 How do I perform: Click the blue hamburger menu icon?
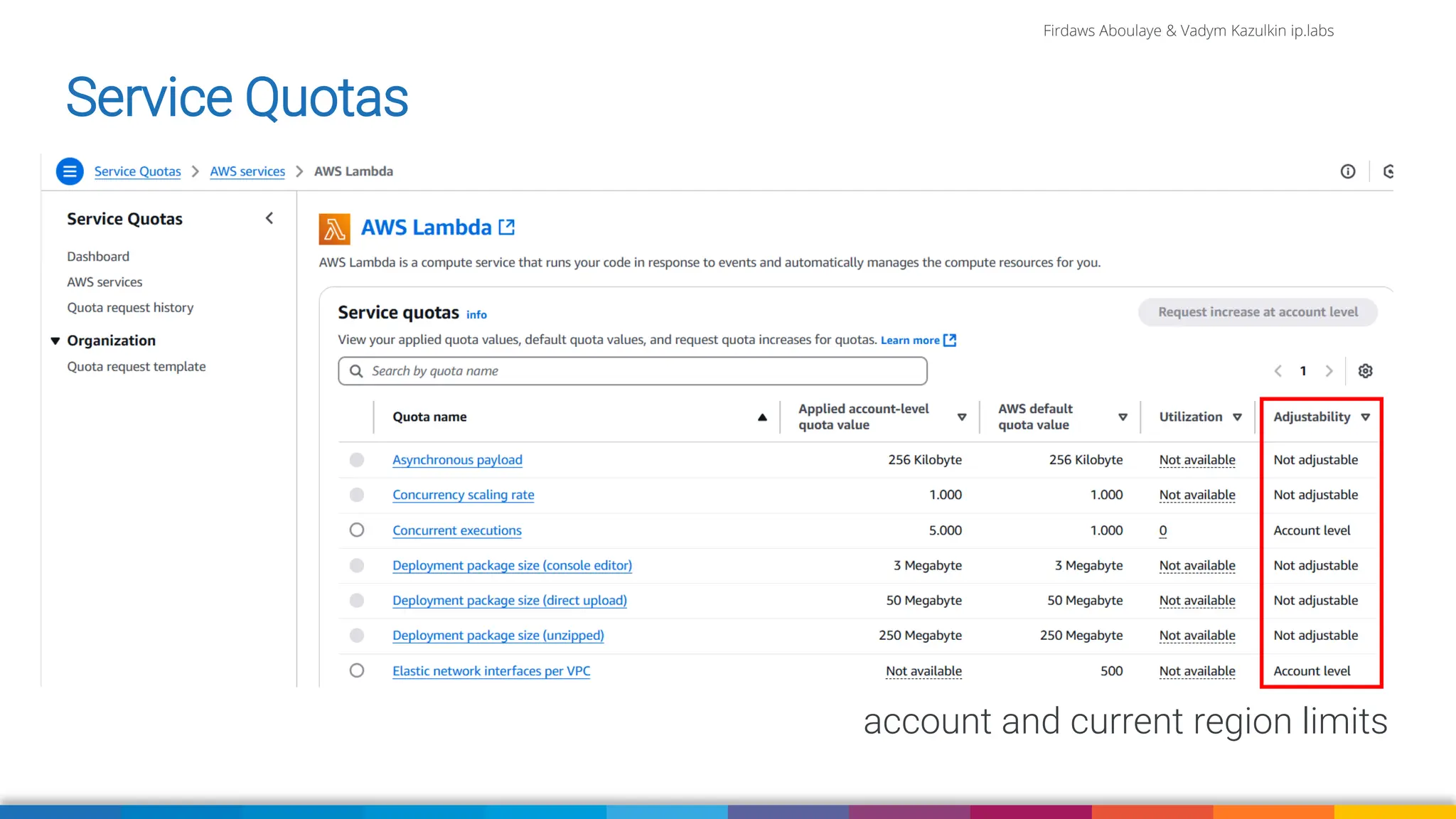click(70, 171)
